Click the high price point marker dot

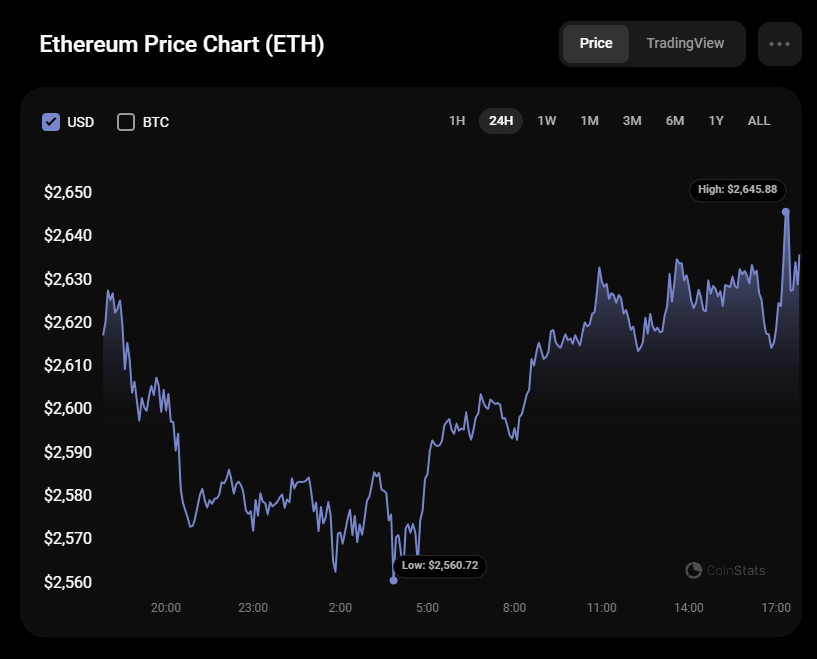coord(786,211)
